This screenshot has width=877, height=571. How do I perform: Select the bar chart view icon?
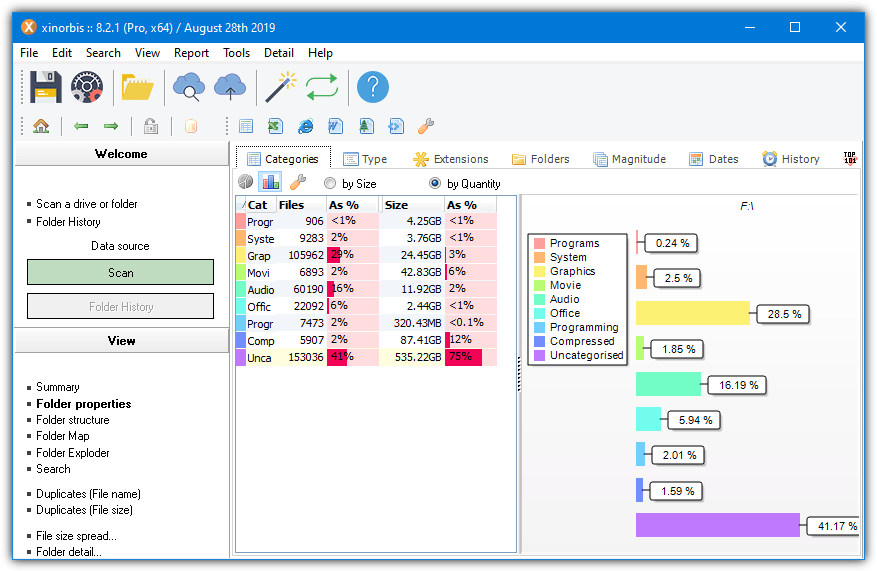click(x=271, y=182)
